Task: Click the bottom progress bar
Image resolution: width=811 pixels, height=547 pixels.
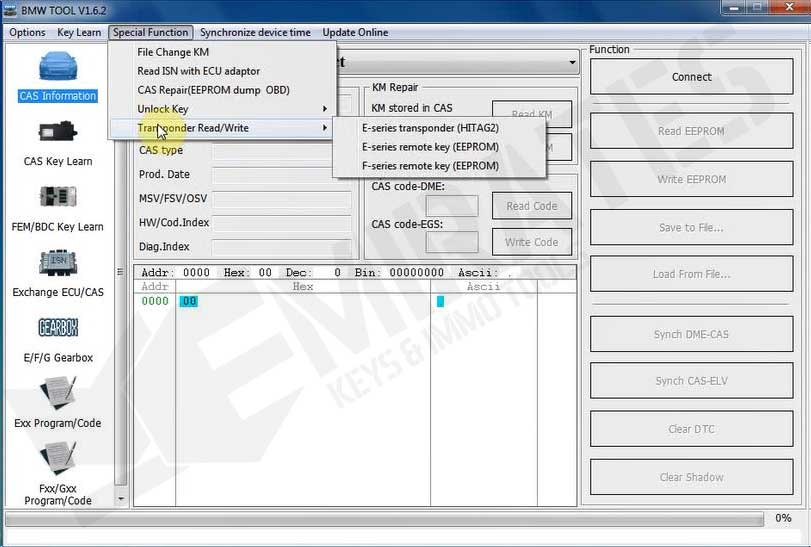Action: pos(384,519)
